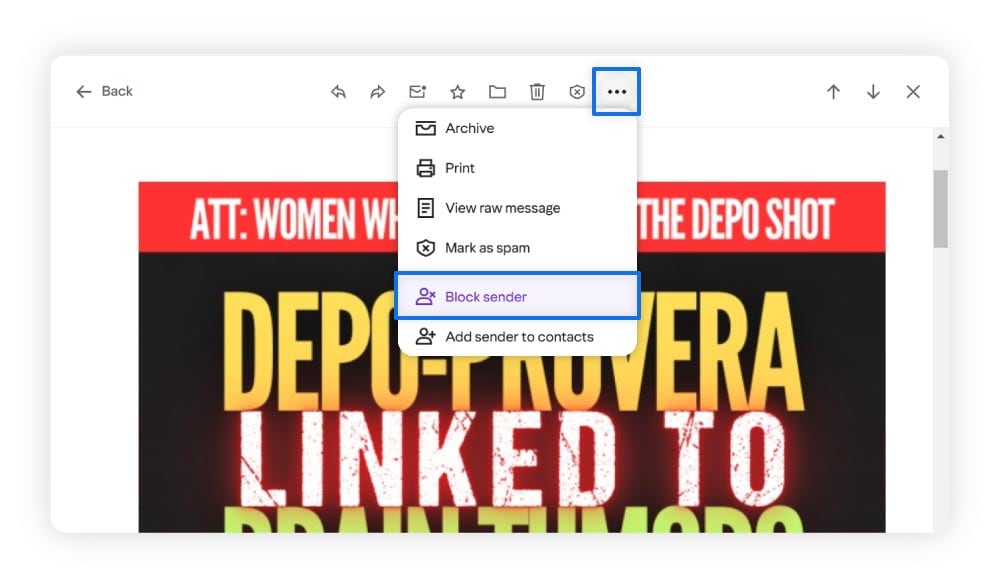
Task: Go to next message arrow
Action: [x=873, y=92]
